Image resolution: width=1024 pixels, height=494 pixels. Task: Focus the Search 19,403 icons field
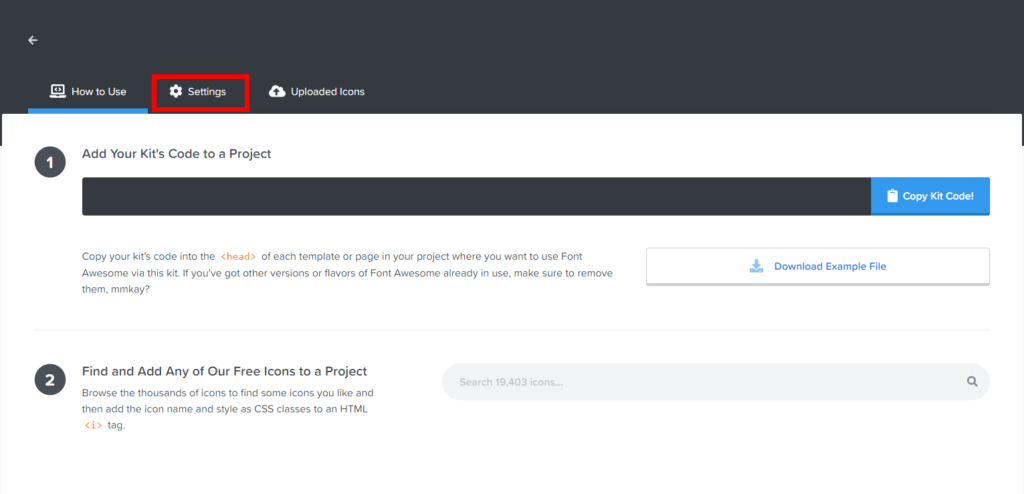coord(700,382)
